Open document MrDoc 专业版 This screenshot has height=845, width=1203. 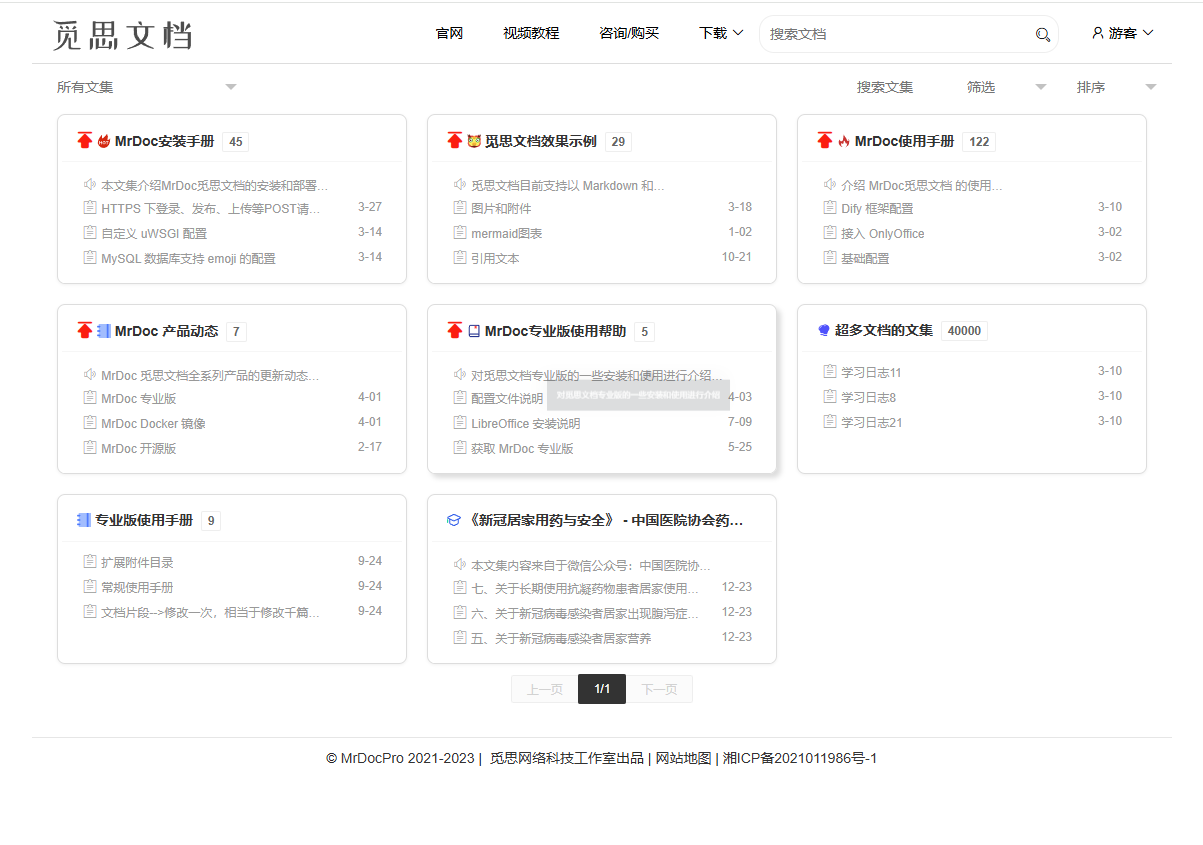pos(138,398)
